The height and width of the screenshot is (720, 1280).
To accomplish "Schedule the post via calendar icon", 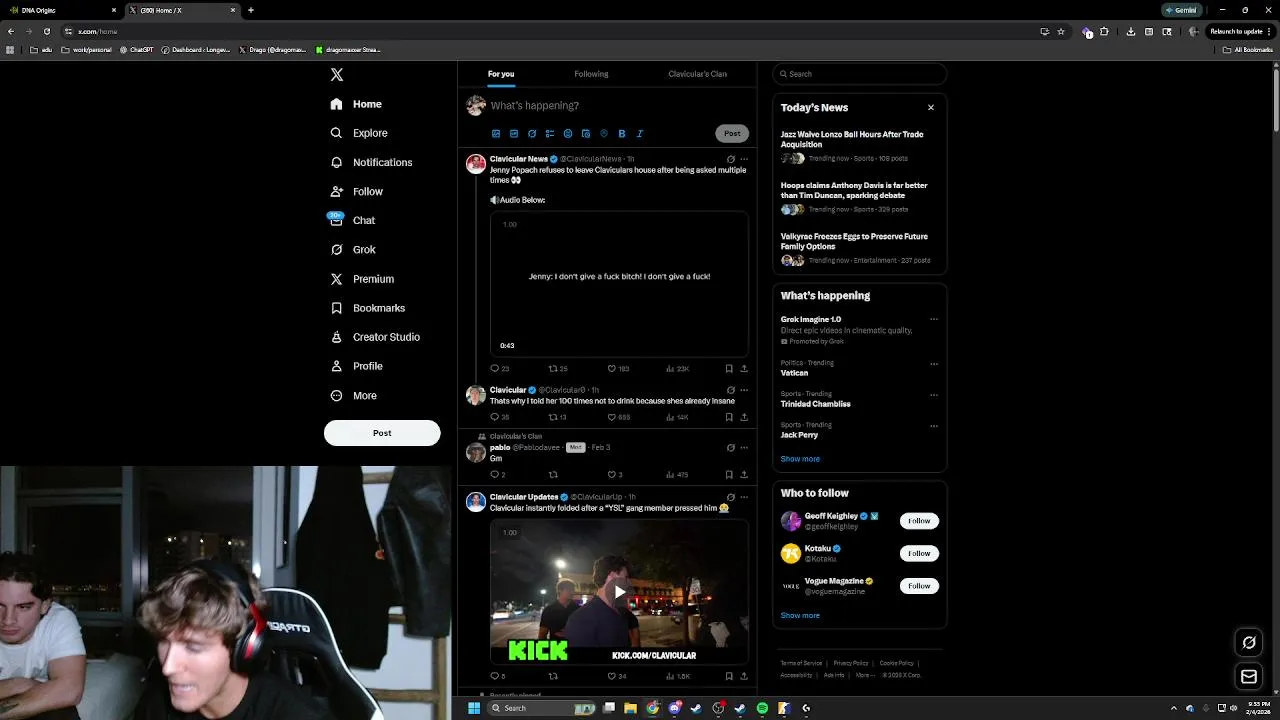I will pos(586,133).
